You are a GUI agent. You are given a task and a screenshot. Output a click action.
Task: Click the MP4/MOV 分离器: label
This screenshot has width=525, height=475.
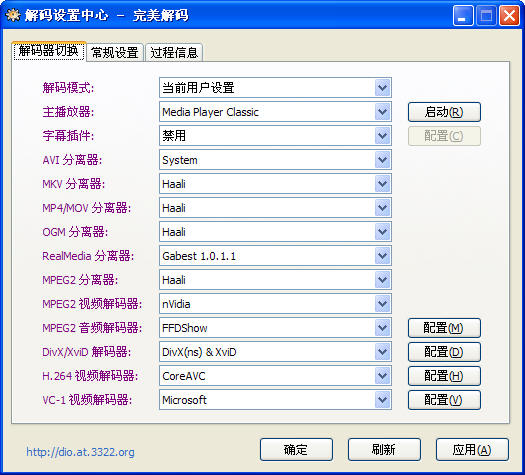pyautogui.click(x=87, y=208)
